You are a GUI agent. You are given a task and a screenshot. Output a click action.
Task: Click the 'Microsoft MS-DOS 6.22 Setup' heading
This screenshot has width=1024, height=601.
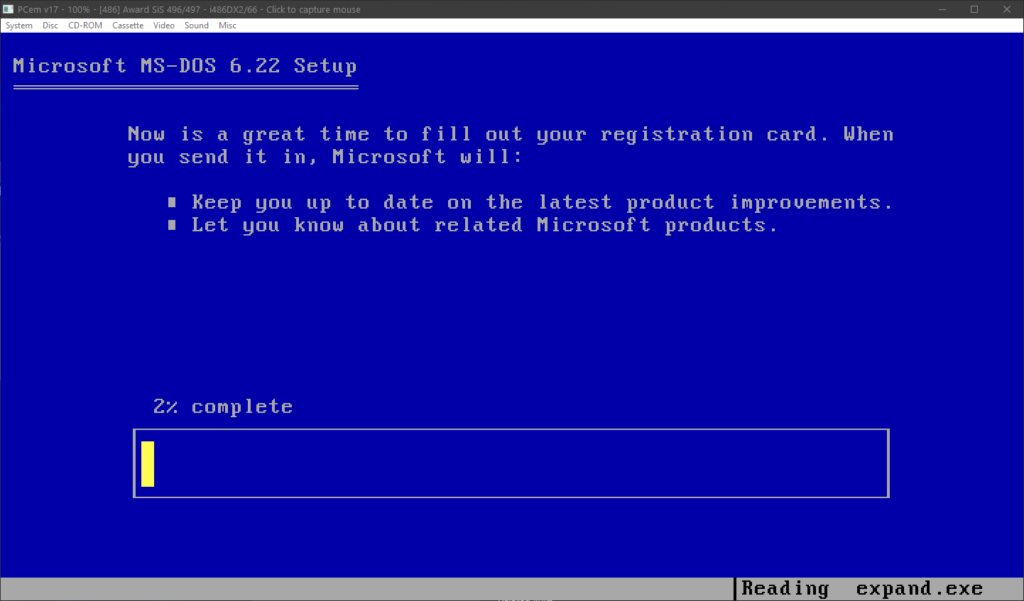tap(184, 67)
